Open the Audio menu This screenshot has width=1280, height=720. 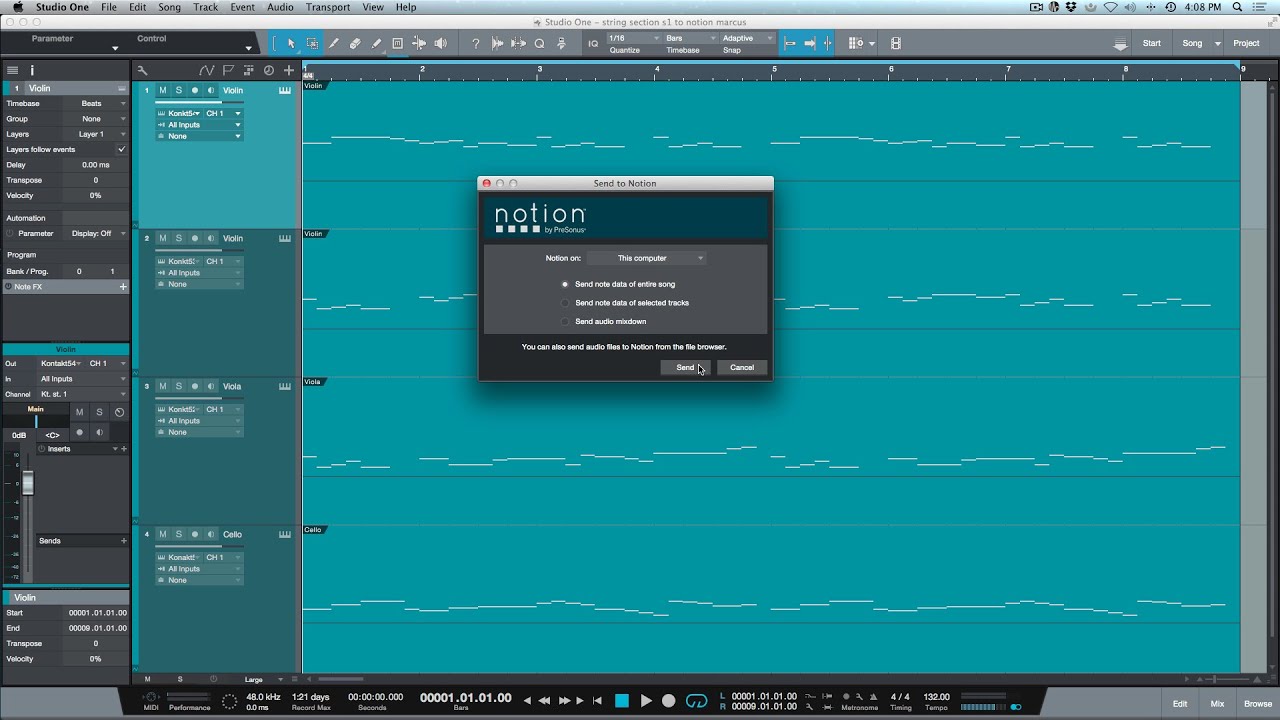(280, 7)
